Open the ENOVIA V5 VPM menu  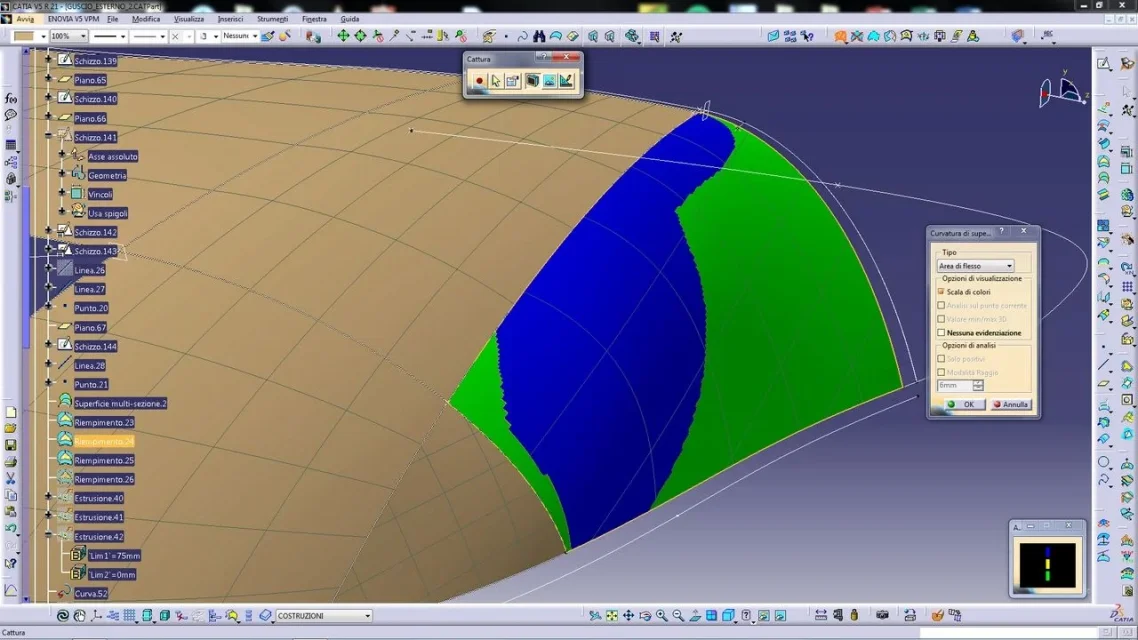tap(73, 19)
